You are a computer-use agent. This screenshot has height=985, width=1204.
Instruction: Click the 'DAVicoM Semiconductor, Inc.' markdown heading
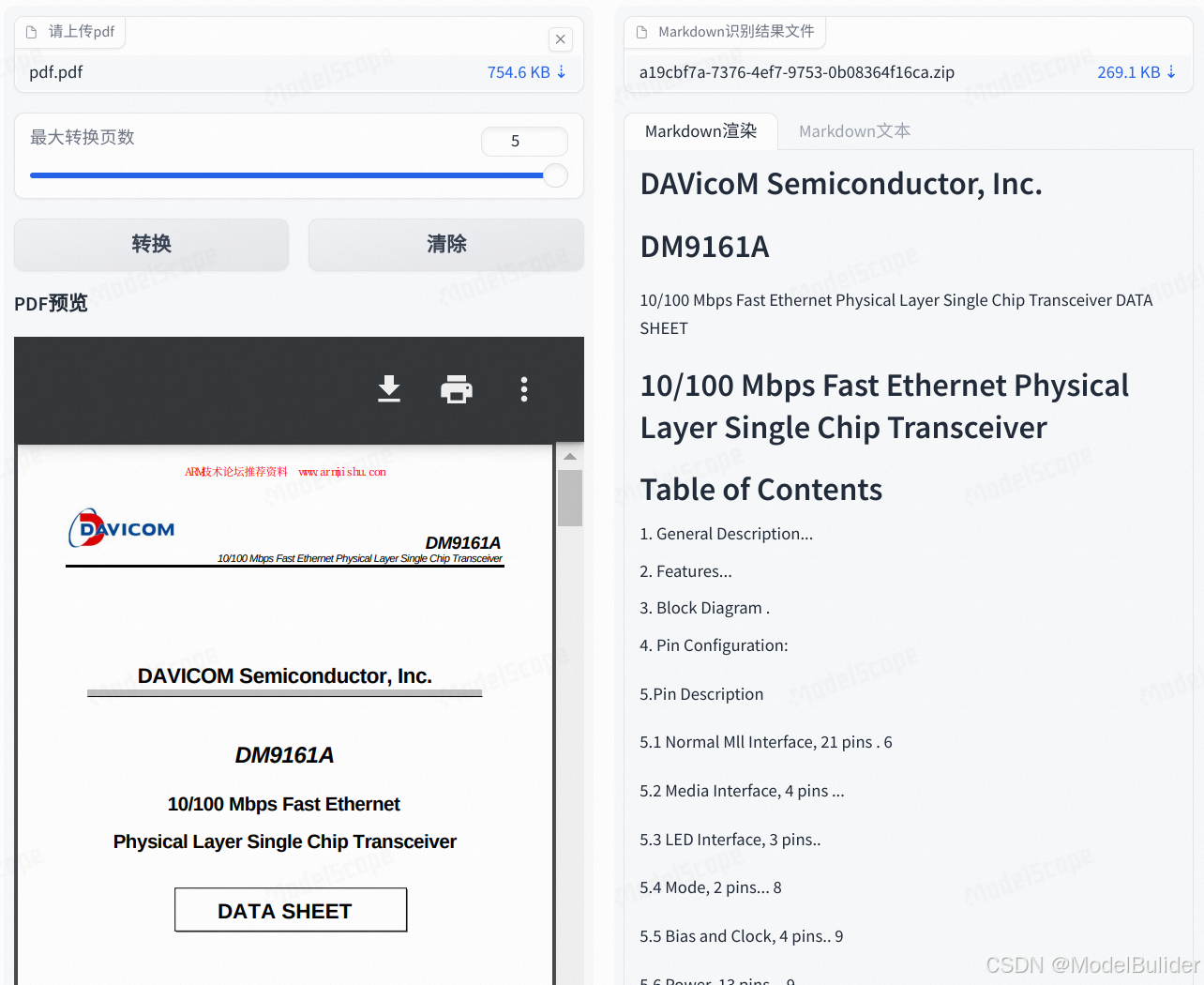[841, 184]
